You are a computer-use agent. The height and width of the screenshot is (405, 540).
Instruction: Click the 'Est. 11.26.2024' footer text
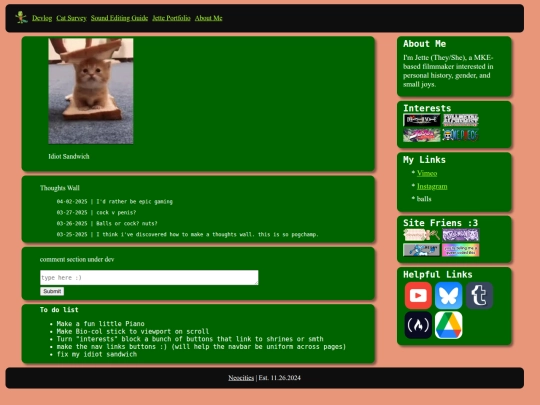point(280,378)
